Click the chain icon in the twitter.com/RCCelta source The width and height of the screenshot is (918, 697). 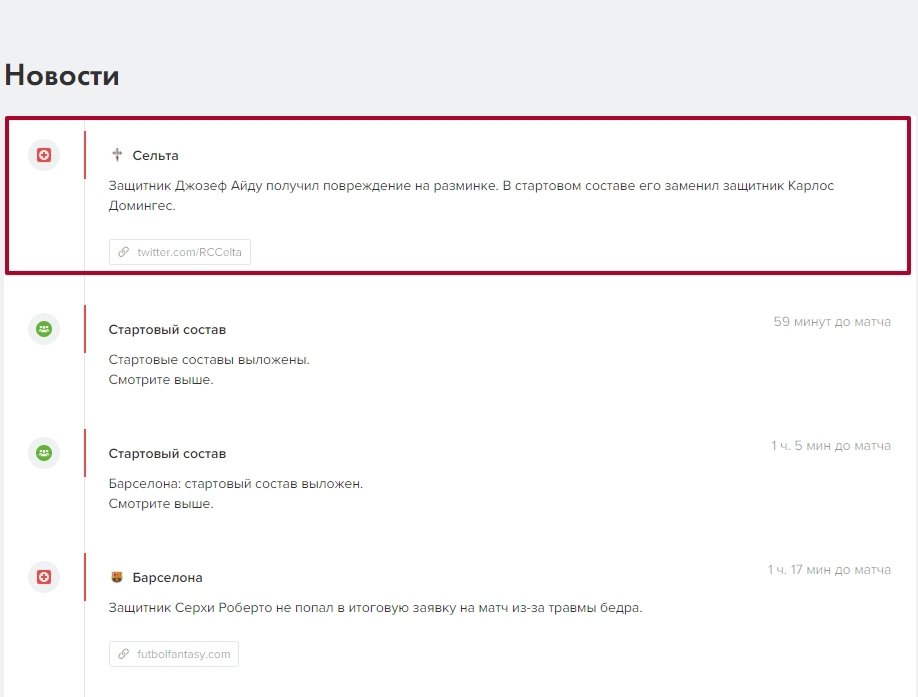tap(124, 253)
